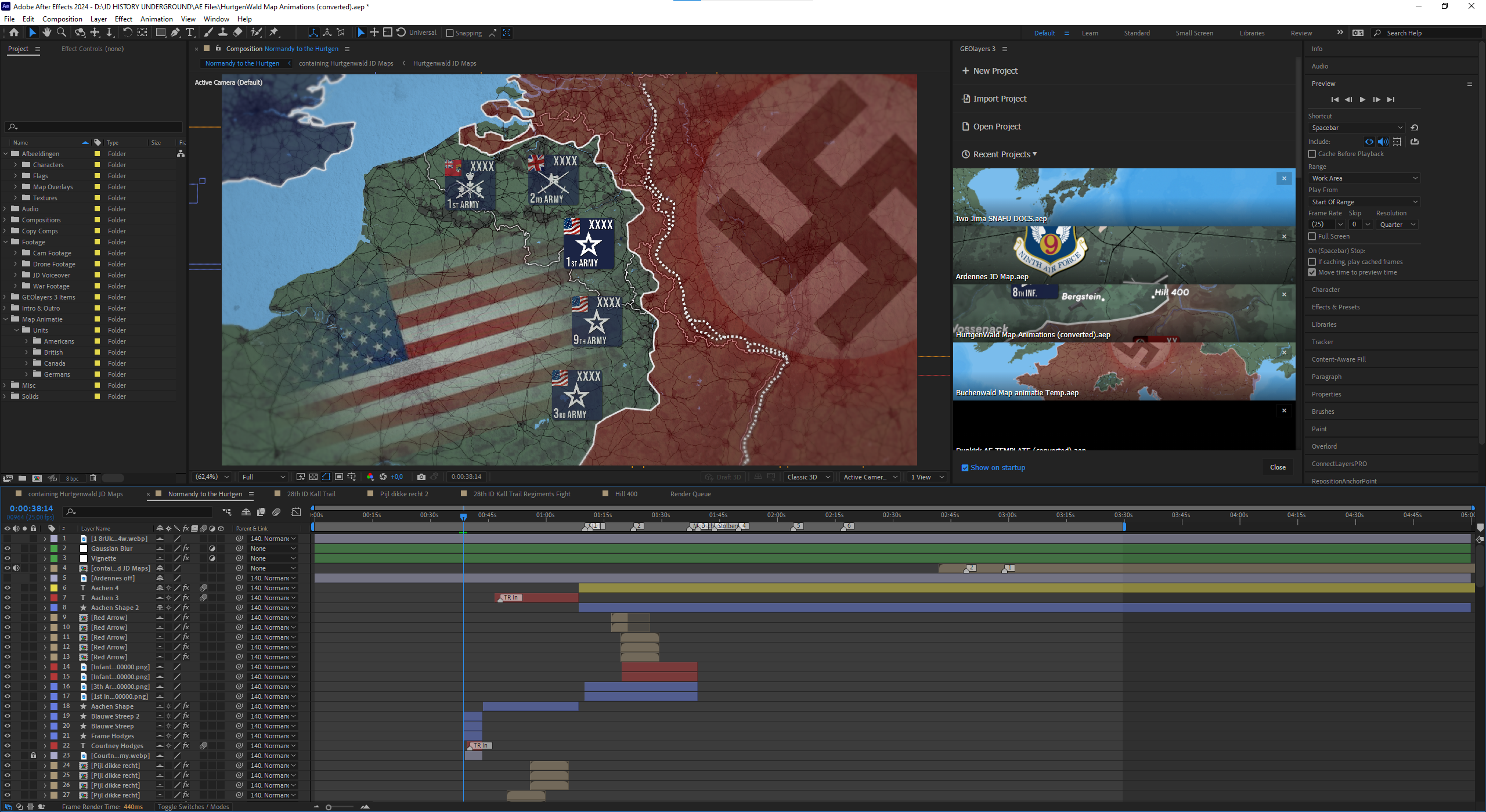Expand the Characters folder in Project
The height and width of the screenshot is (812, 1486).
16,165
